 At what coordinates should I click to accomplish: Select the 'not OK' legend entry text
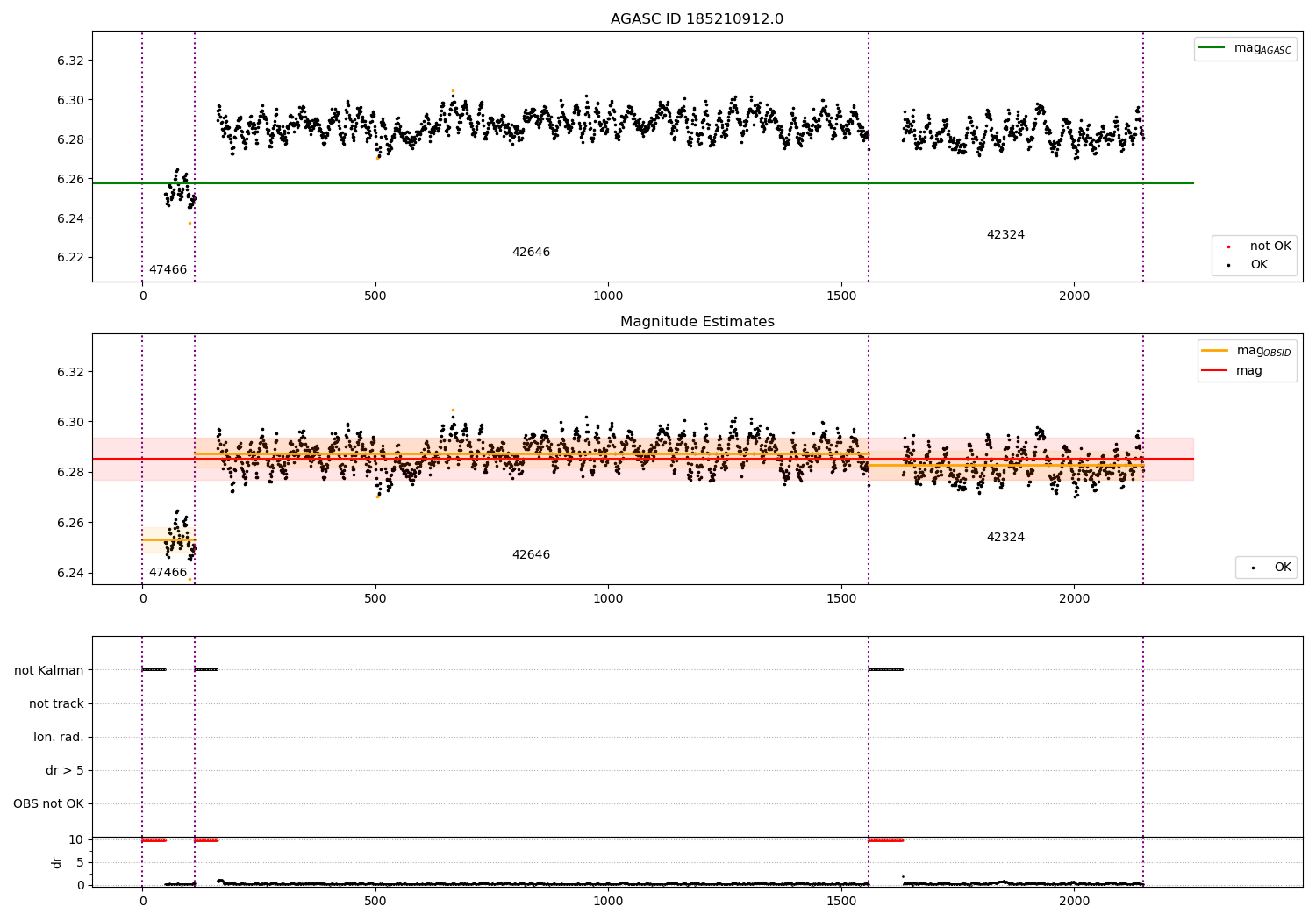point(1270,246)
